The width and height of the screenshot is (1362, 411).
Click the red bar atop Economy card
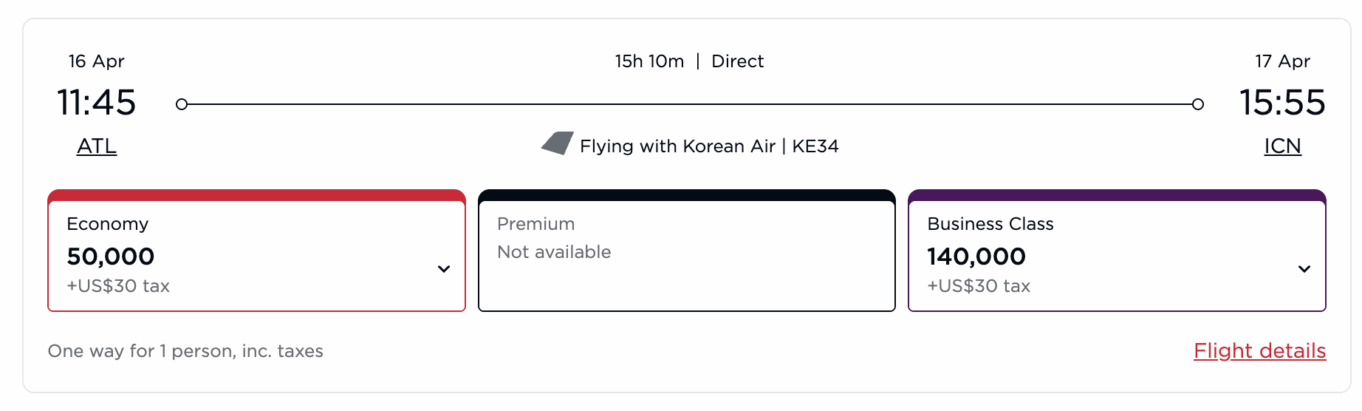pos(256,195)
